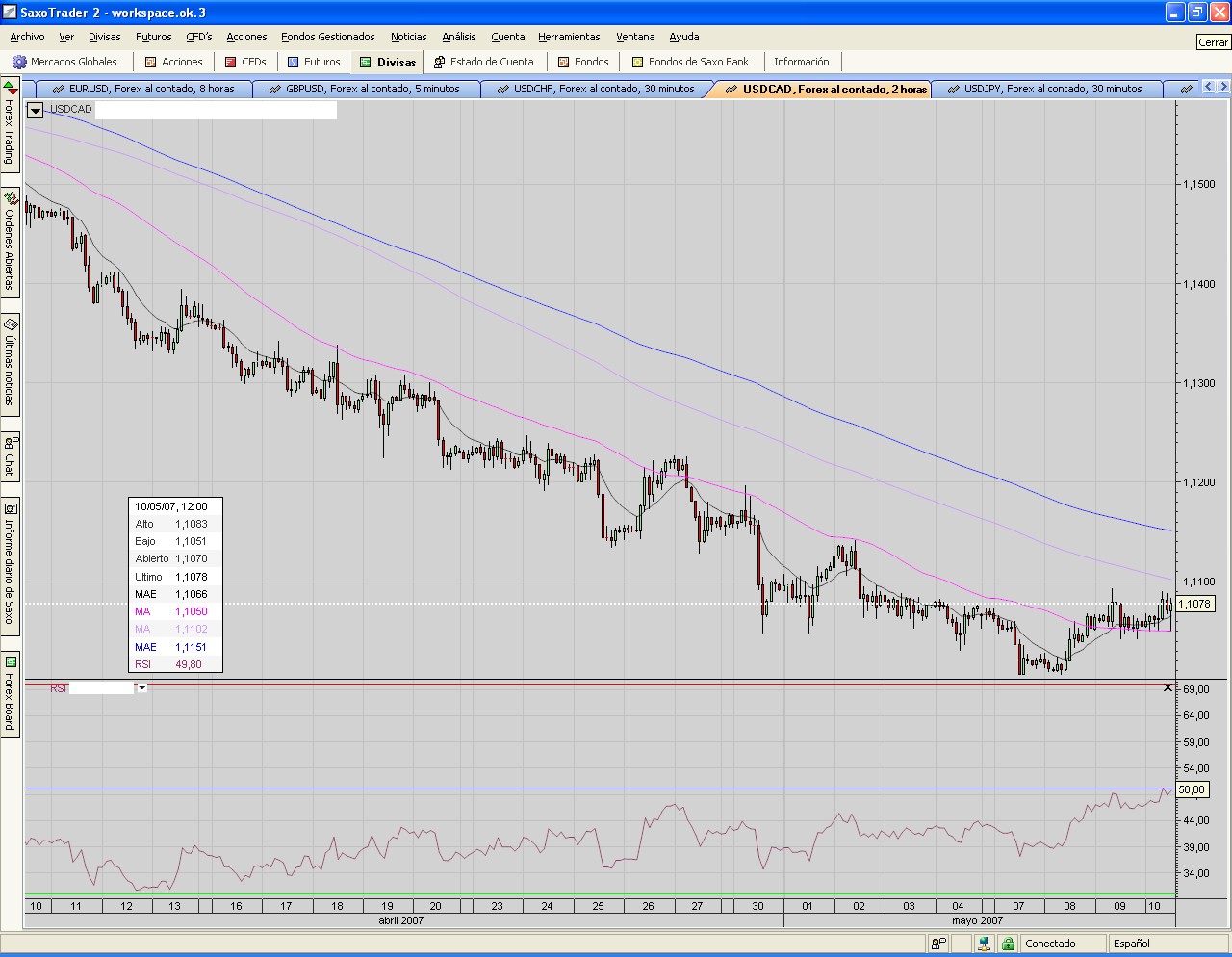This screenshot has height=957, width=1232.
Task: Click the Fondos de Saxo Bank icon
Action: (x=637, y=62)
